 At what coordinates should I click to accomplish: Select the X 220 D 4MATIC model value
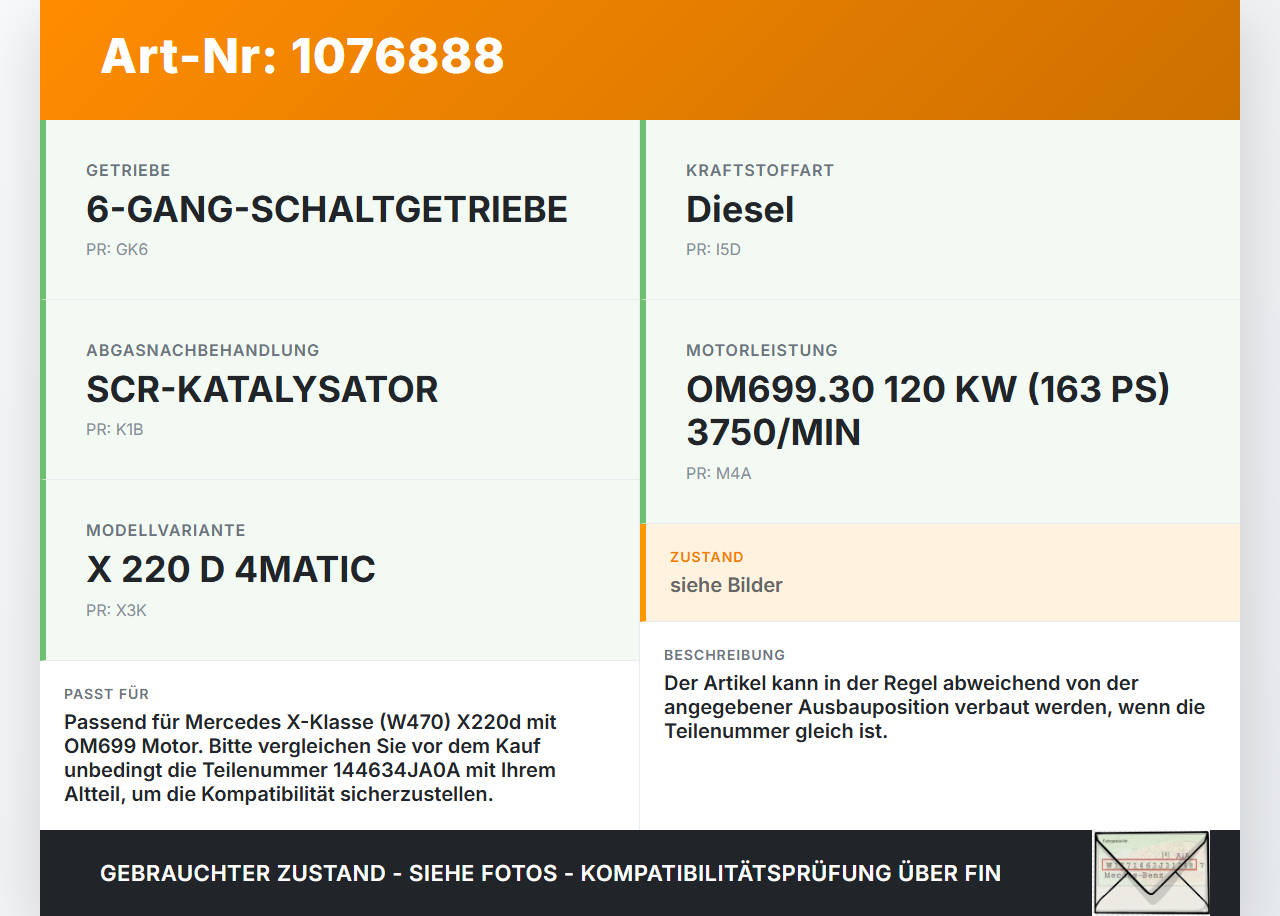pos(231,569)
